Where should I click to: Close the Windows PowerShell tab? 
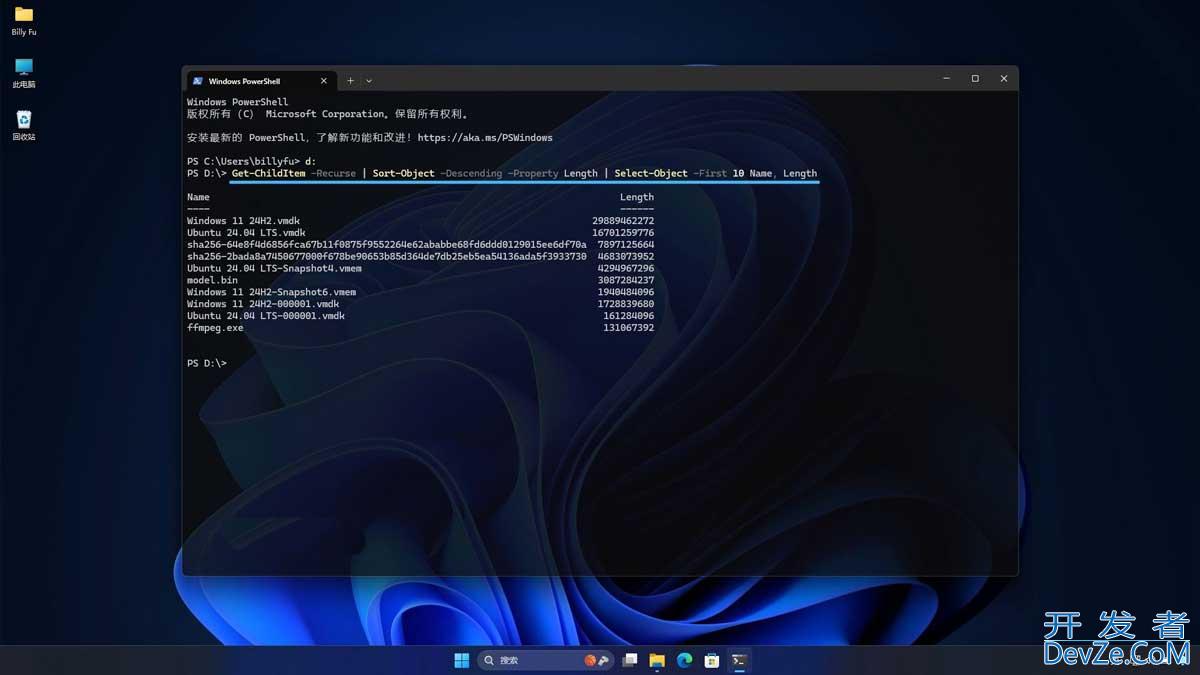coord(324,81)
